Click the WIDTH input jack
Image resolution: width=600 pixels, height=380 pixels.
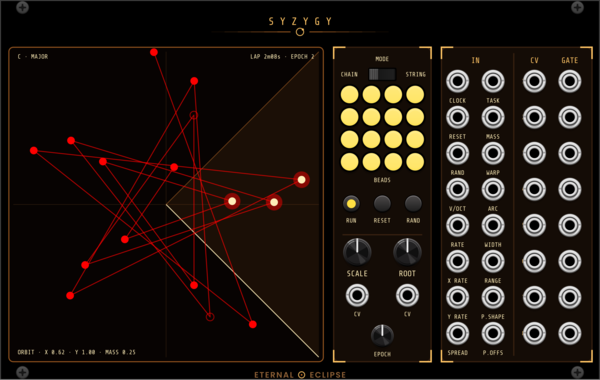tap(493, 225)
